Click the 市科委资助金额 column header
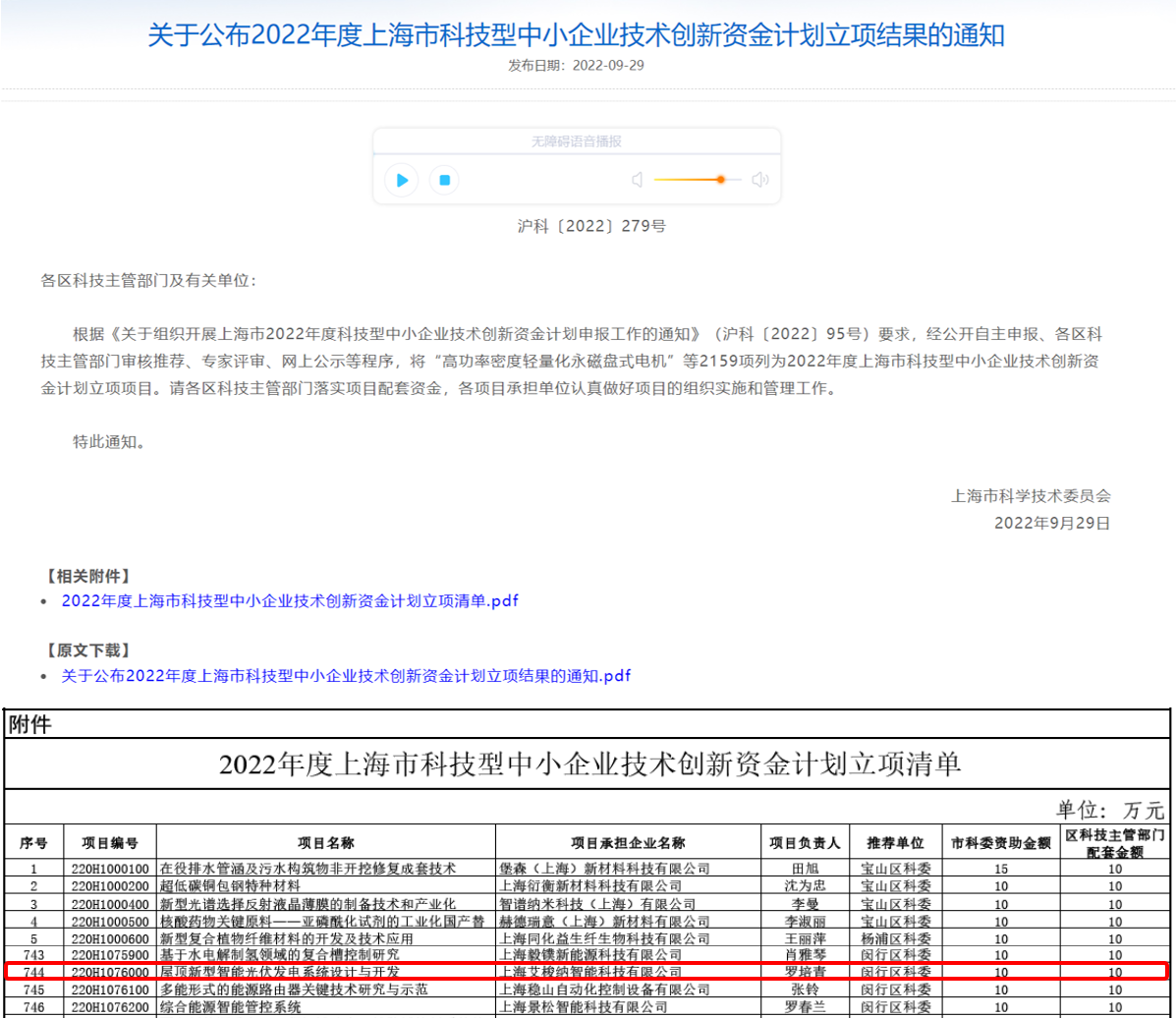The width and height of the screenshot is (1176, 1018). (x=999, y=843)
